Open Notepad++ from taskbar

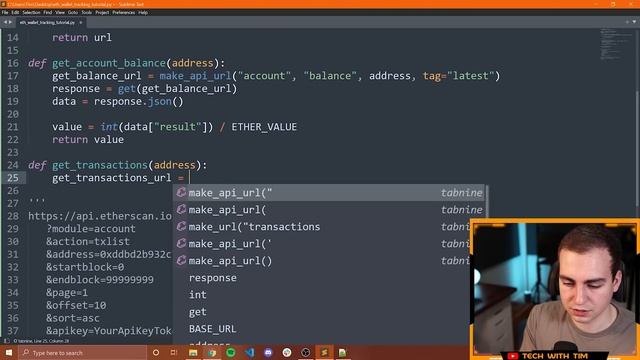click(342, 353)
